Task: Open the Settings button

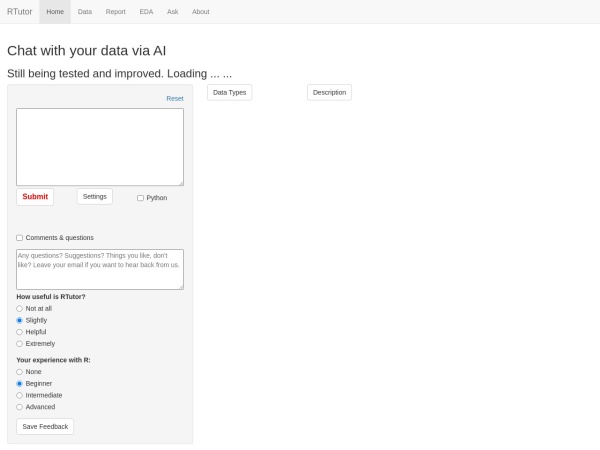Action: [x=94, y=197]
